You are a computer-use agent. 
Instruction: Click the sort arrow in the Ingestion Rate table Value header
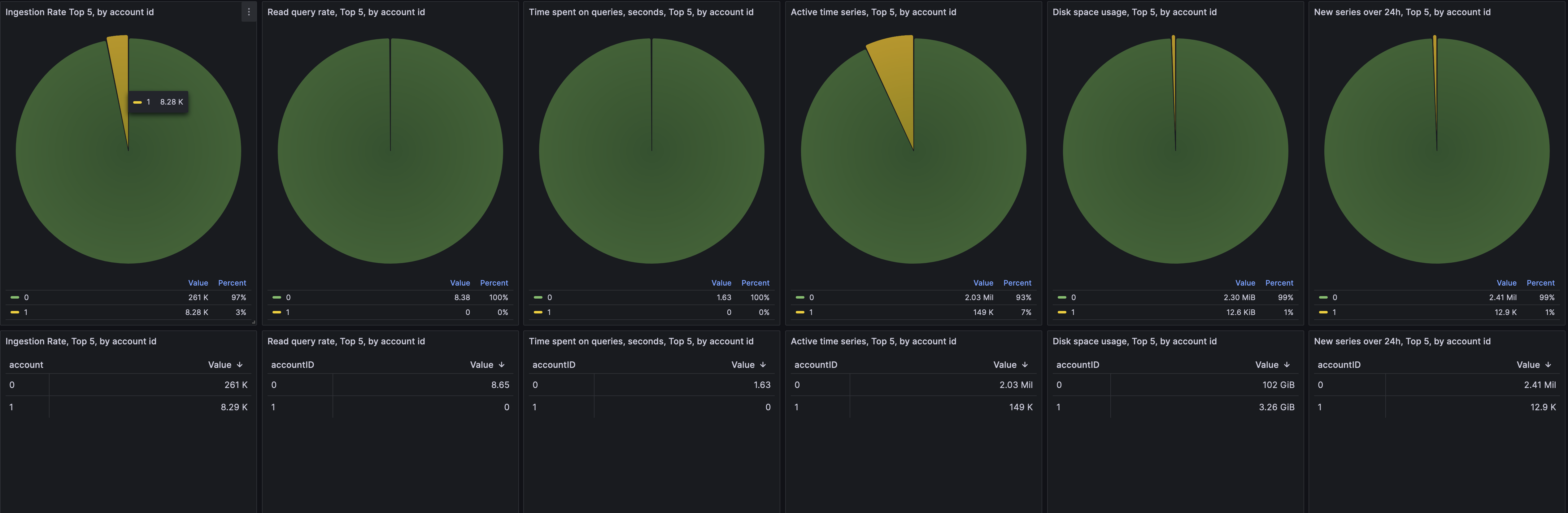[240, 364]
